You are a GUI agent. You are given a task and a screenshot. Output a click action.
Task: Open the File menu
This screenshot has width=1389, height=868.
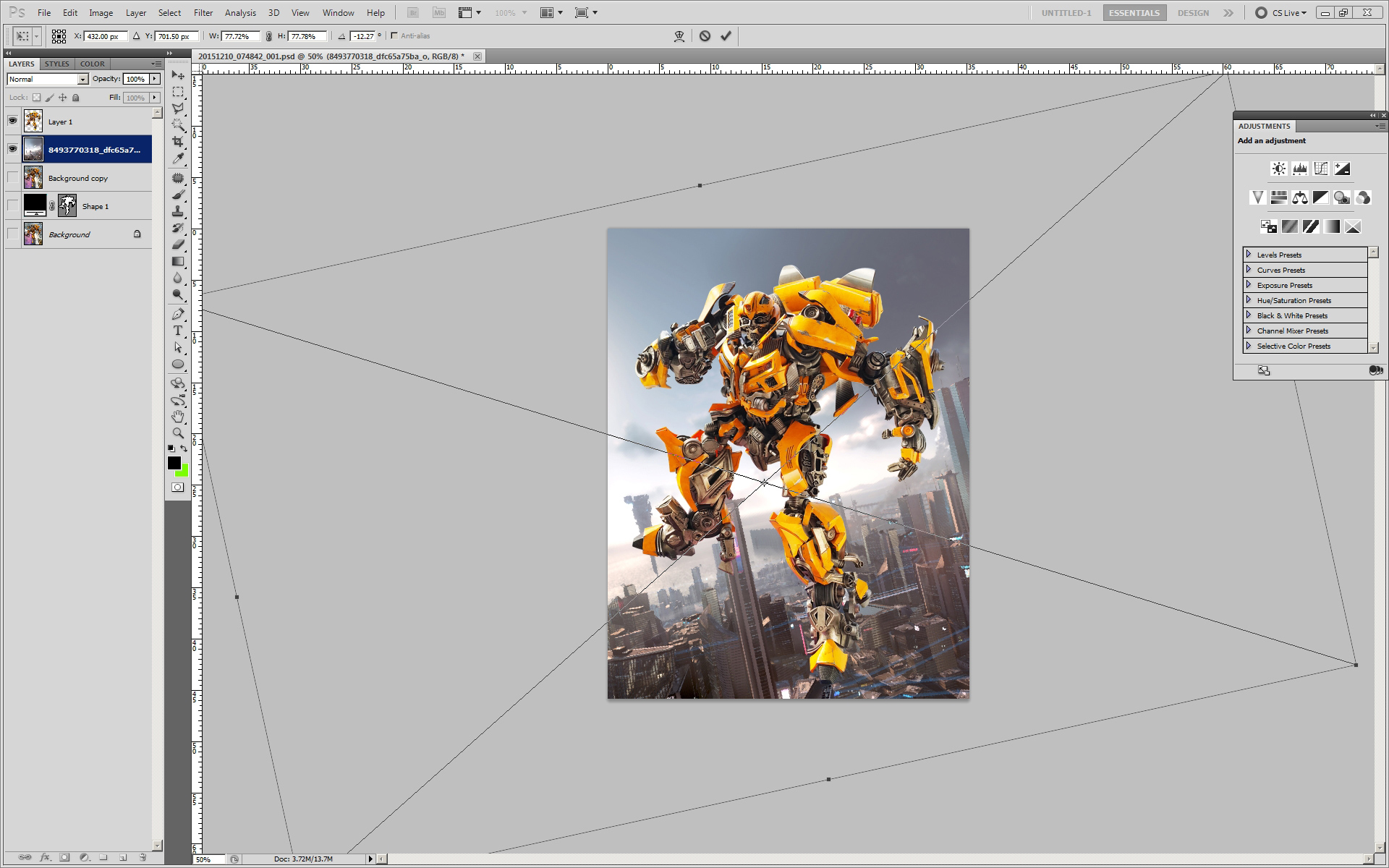(44, 12)
